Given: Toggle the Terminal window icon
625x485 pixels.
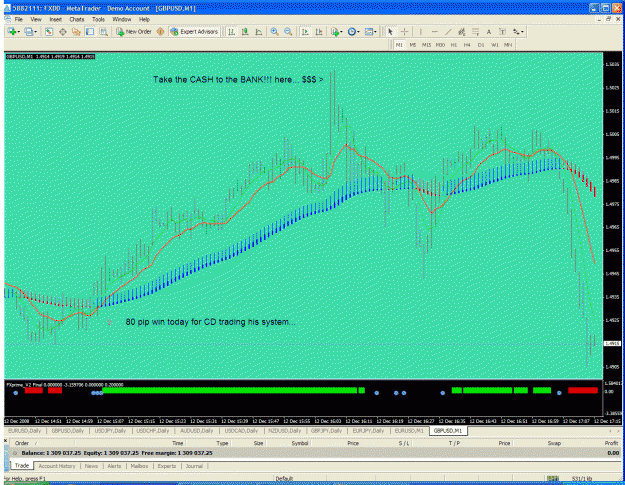Looking at the screenshot, I should click(x=90, y=32).
